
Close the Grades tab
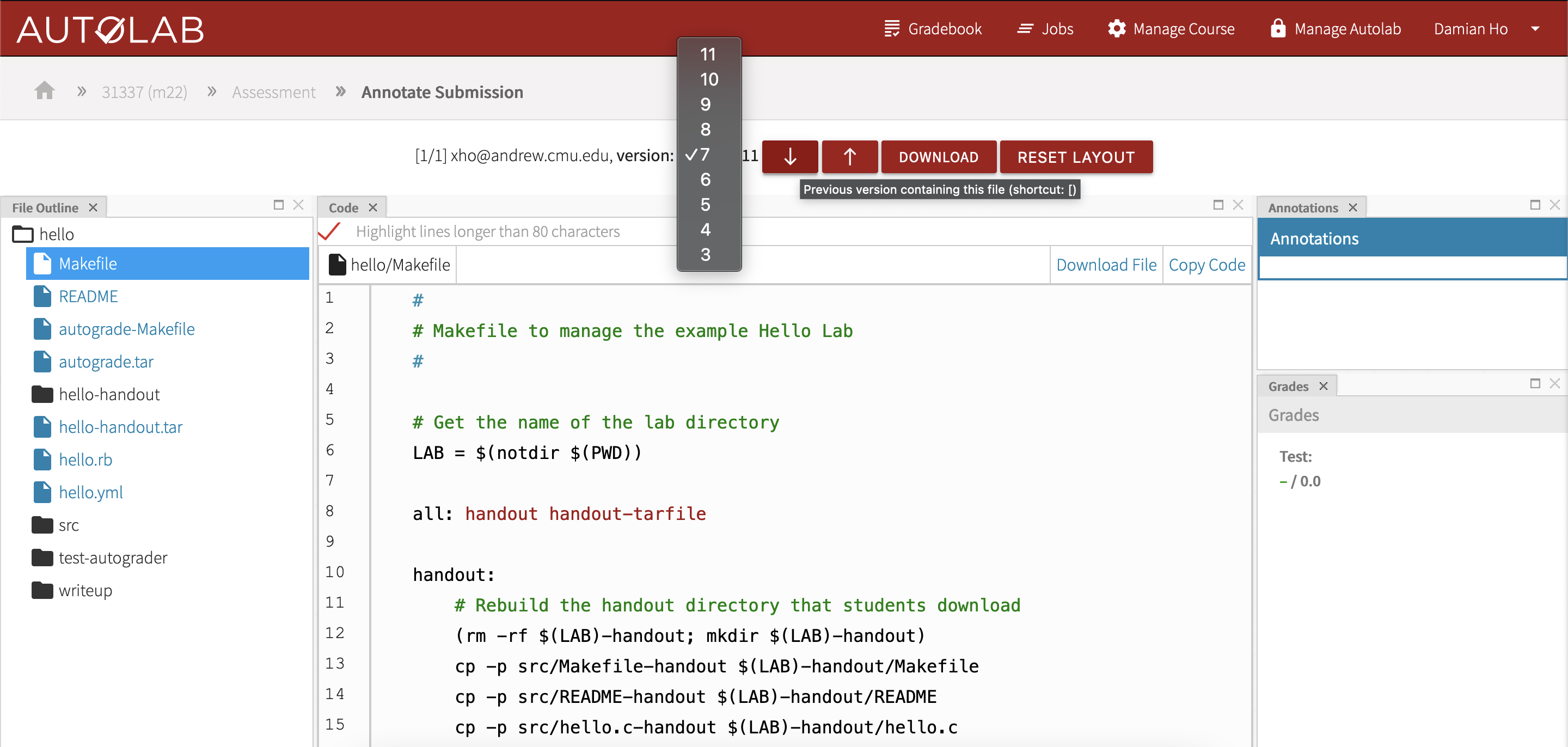coord(1324,386)
